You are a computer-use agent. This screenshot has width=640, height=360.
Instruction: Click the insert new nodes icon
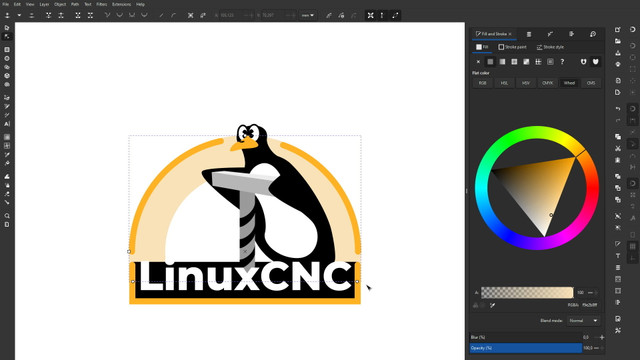click(x=7, y=15)
